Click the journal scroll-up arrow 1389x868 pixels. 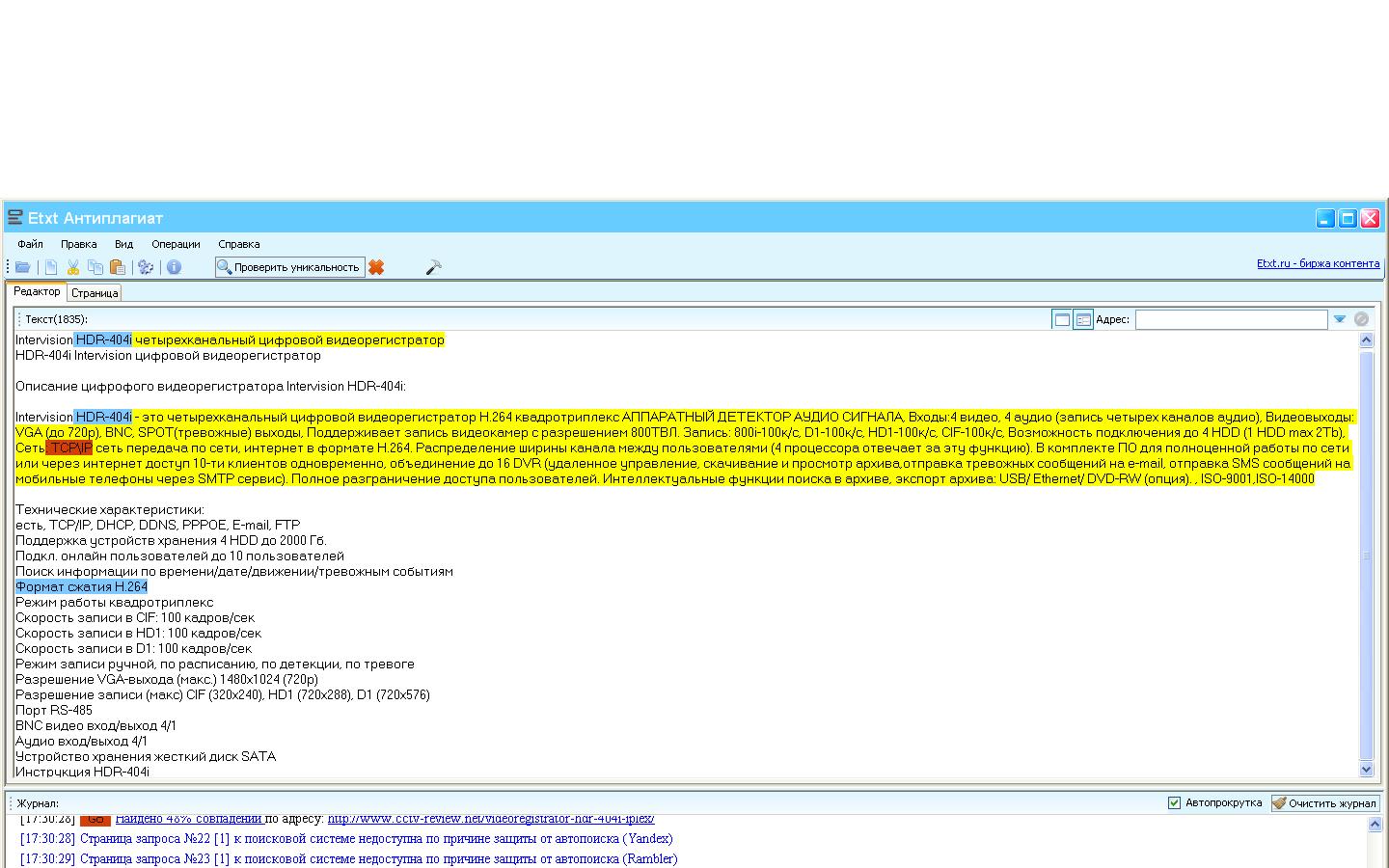tap(1375, 825)
